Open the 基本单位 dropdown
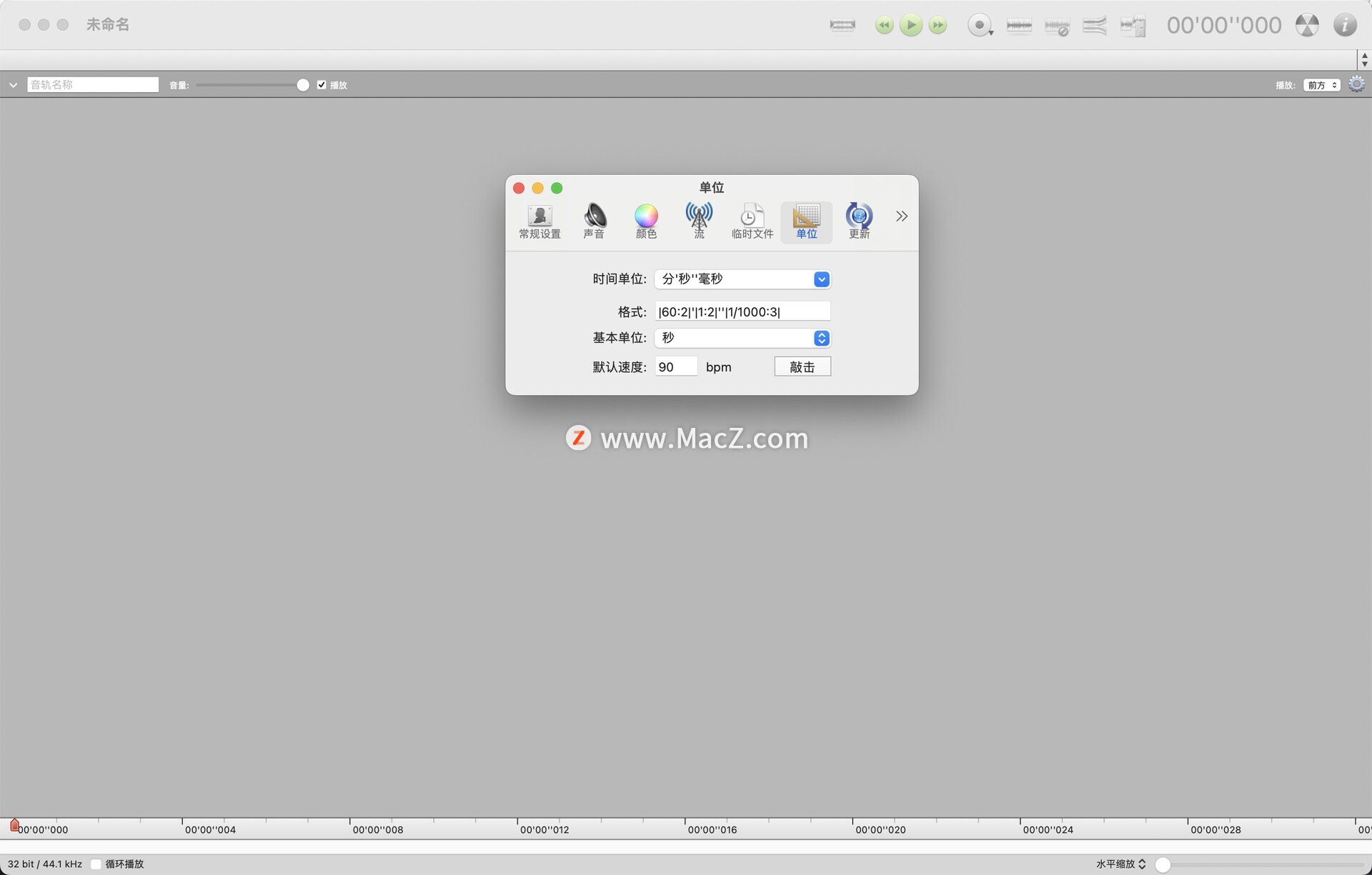Screen dimensions: 1372x875 point(742,338)
